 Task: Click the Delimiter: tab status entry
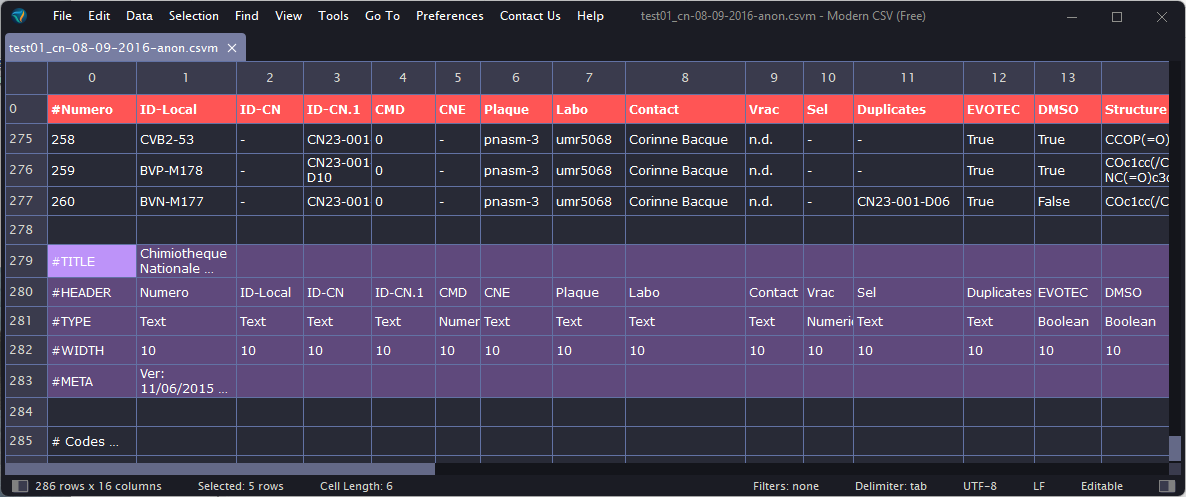pos(891,486)
